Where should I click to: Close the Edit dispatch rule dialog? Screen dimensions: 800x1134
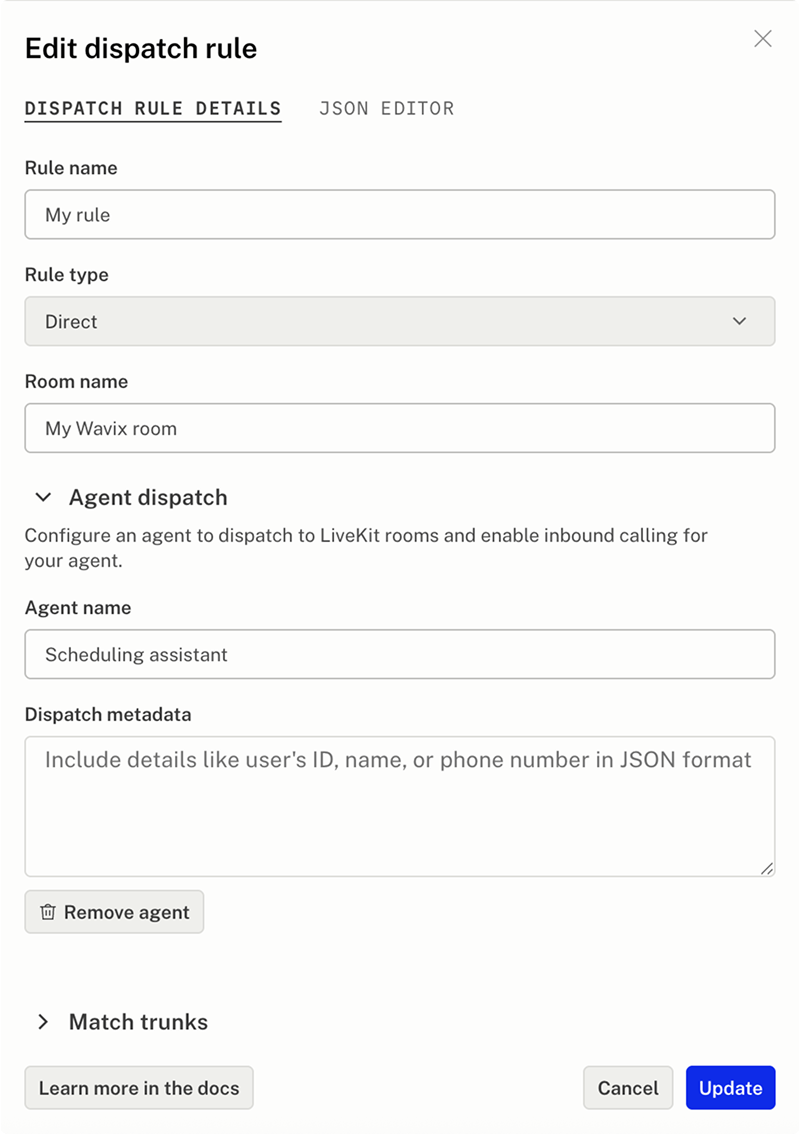(x=763, y=39)
